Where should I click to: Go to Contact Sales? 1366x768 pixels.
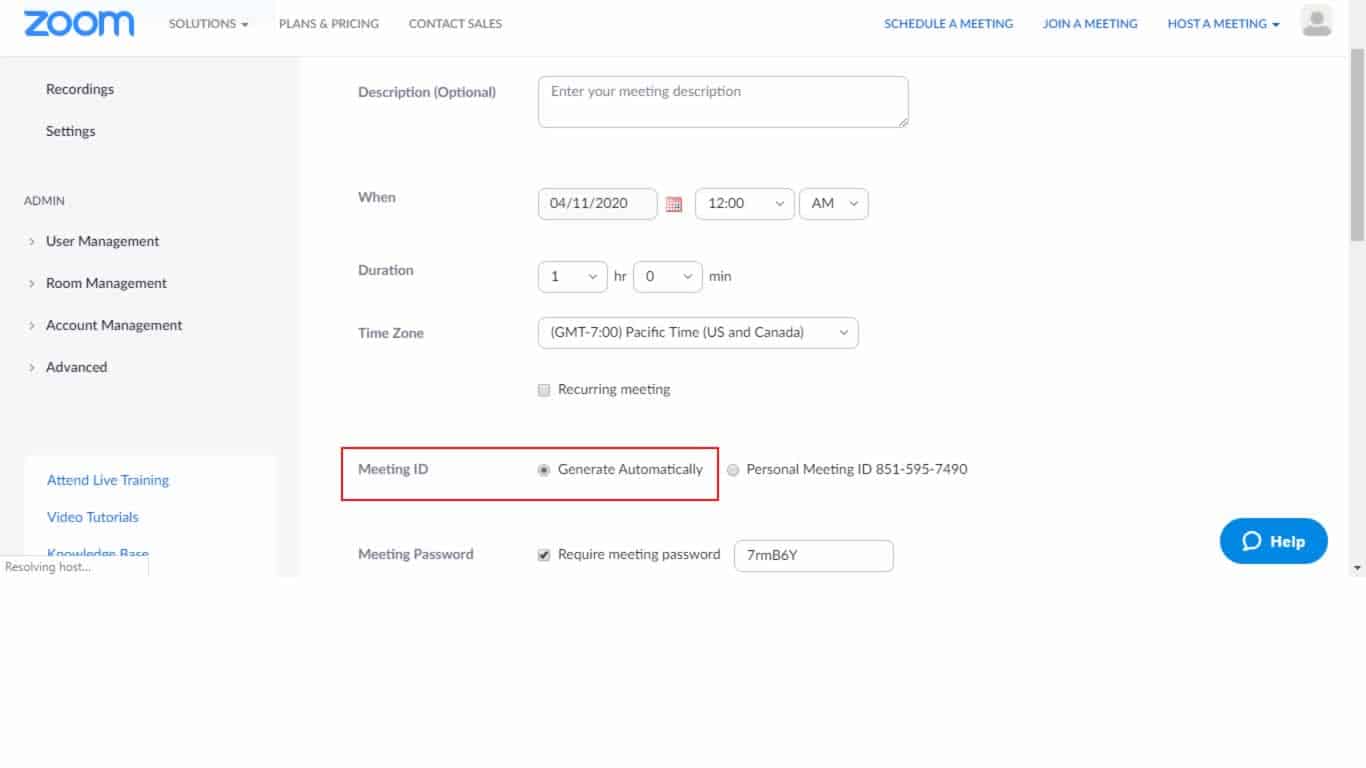point(455,23)
